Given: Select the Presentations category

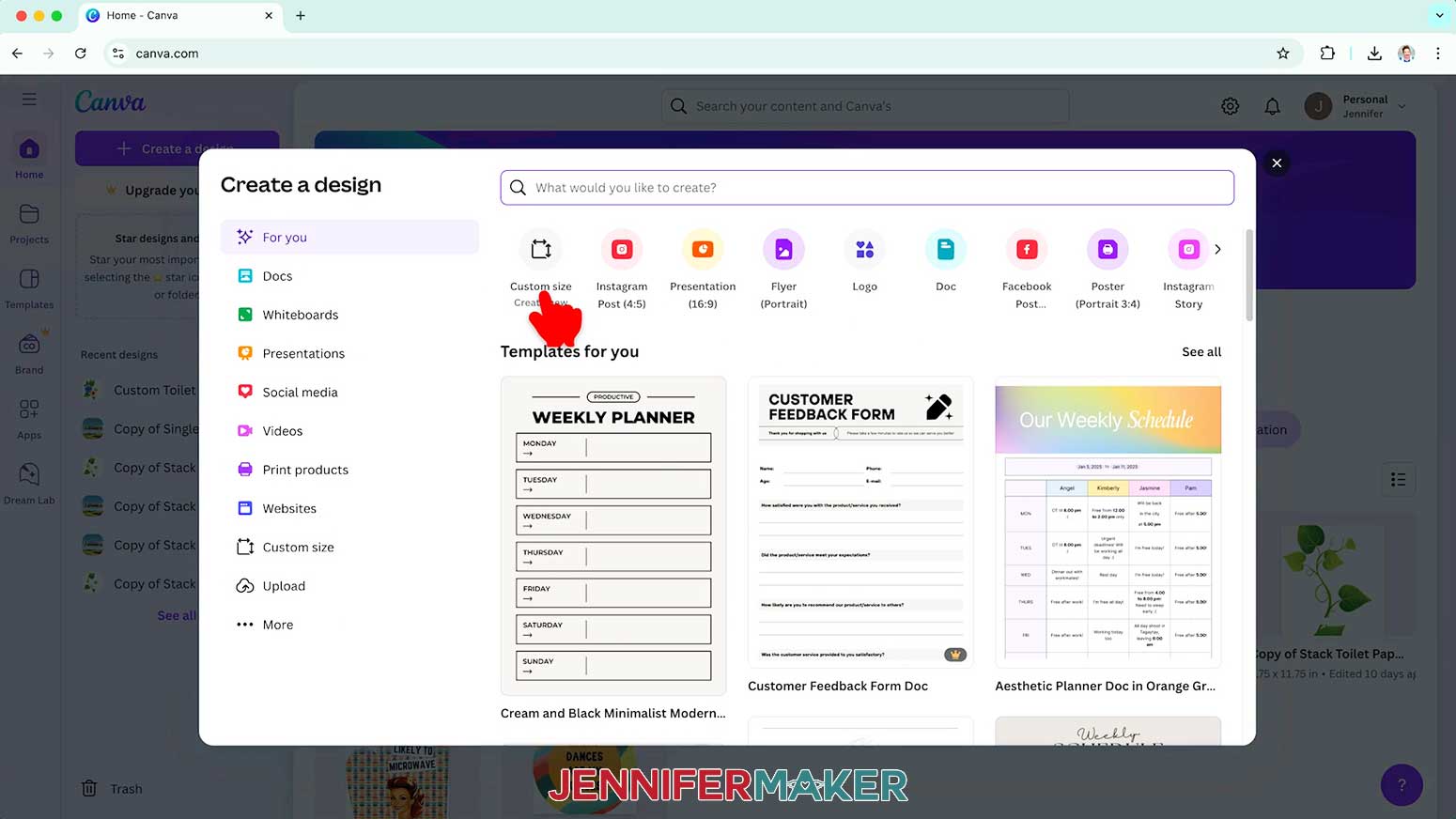Looking at the screenshot, I should pos(349,353).
